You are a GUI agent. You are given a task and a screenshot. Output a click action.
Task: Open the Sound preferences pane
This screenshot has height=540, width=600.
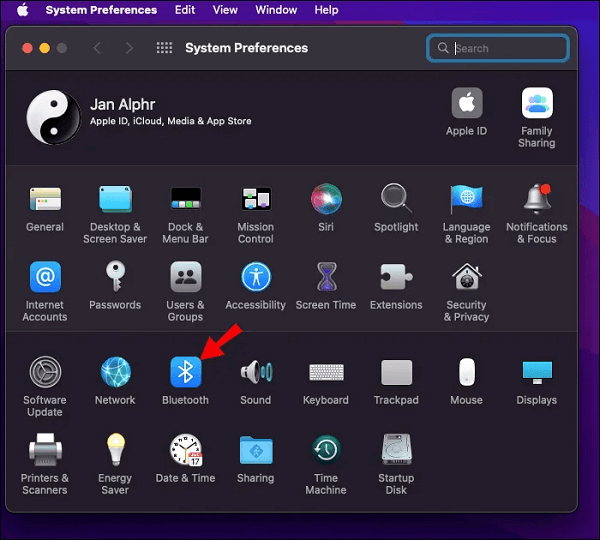pyautogui.click(x=255, y=373)
